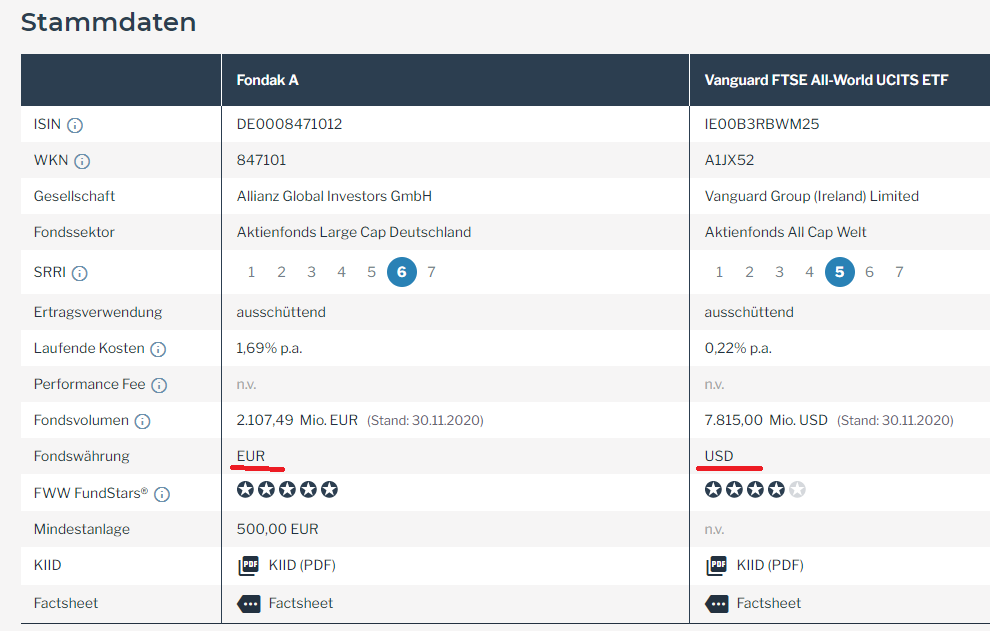Click Vanguard's four-star FundStars rating

coord(755,490)
